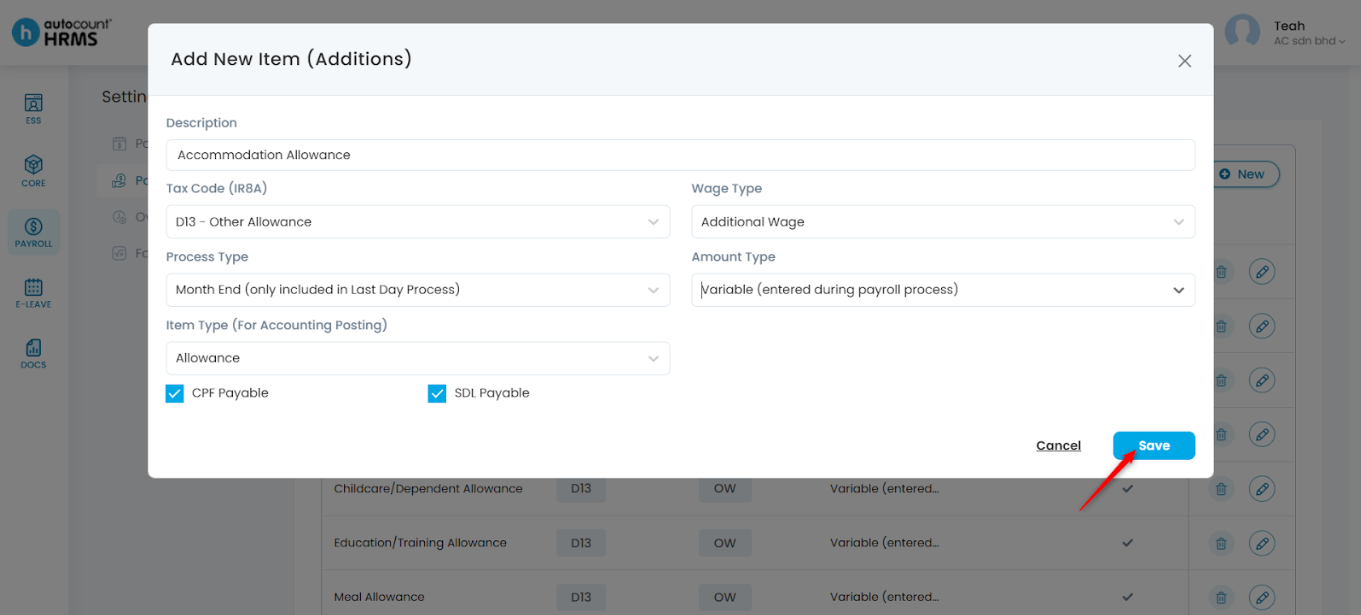Click the Description input field
This screenshot has height=615, width=1361.
tap(680, 155)
